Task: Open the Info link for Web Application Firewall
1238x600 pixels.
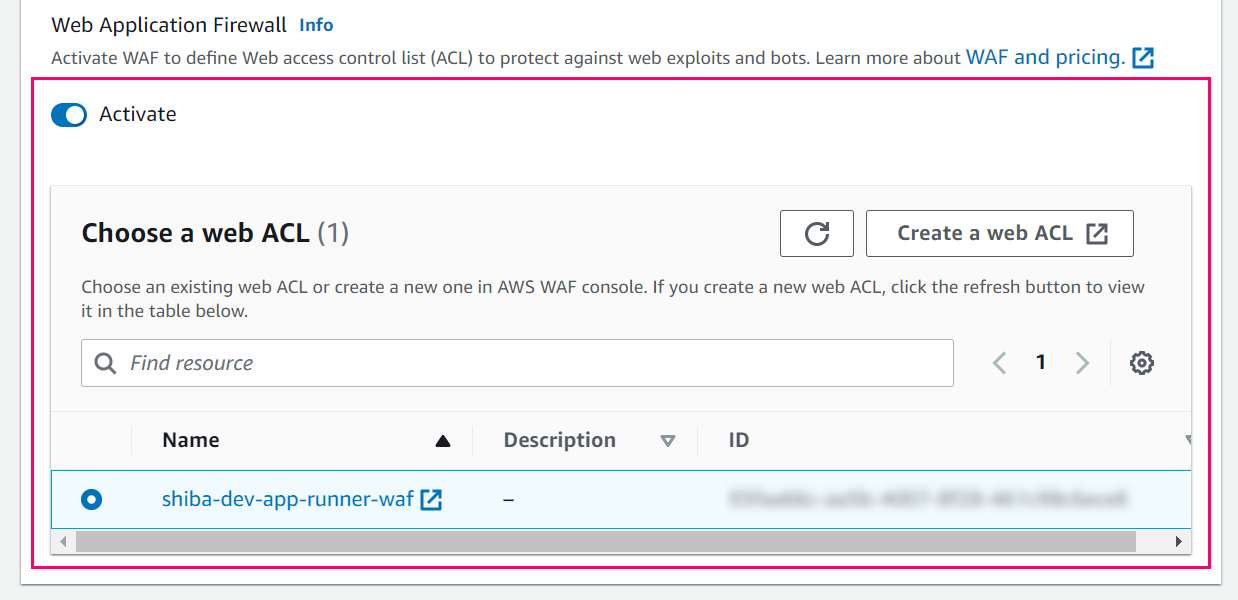Action: (316, 25)
